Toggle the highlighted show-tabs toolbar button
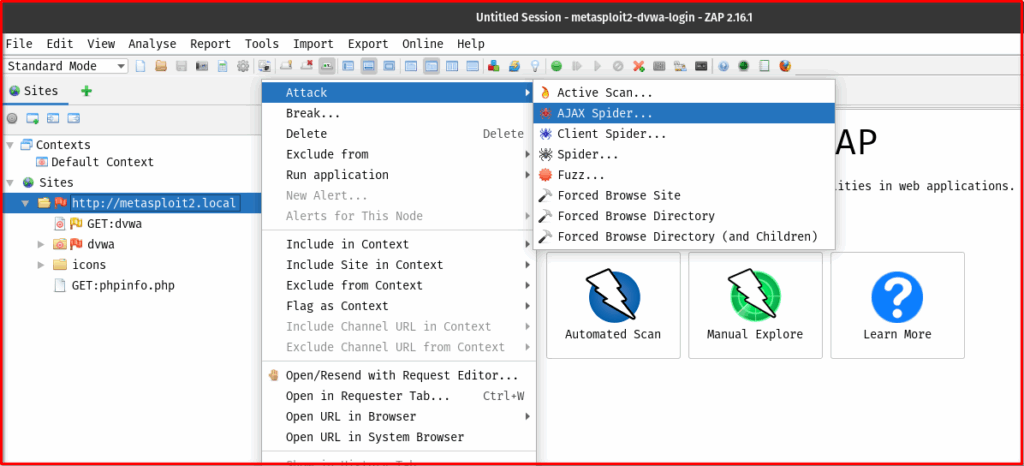The width and height of the screenshot is (1024, 466). pyautogui.click(x=327, y=66)
